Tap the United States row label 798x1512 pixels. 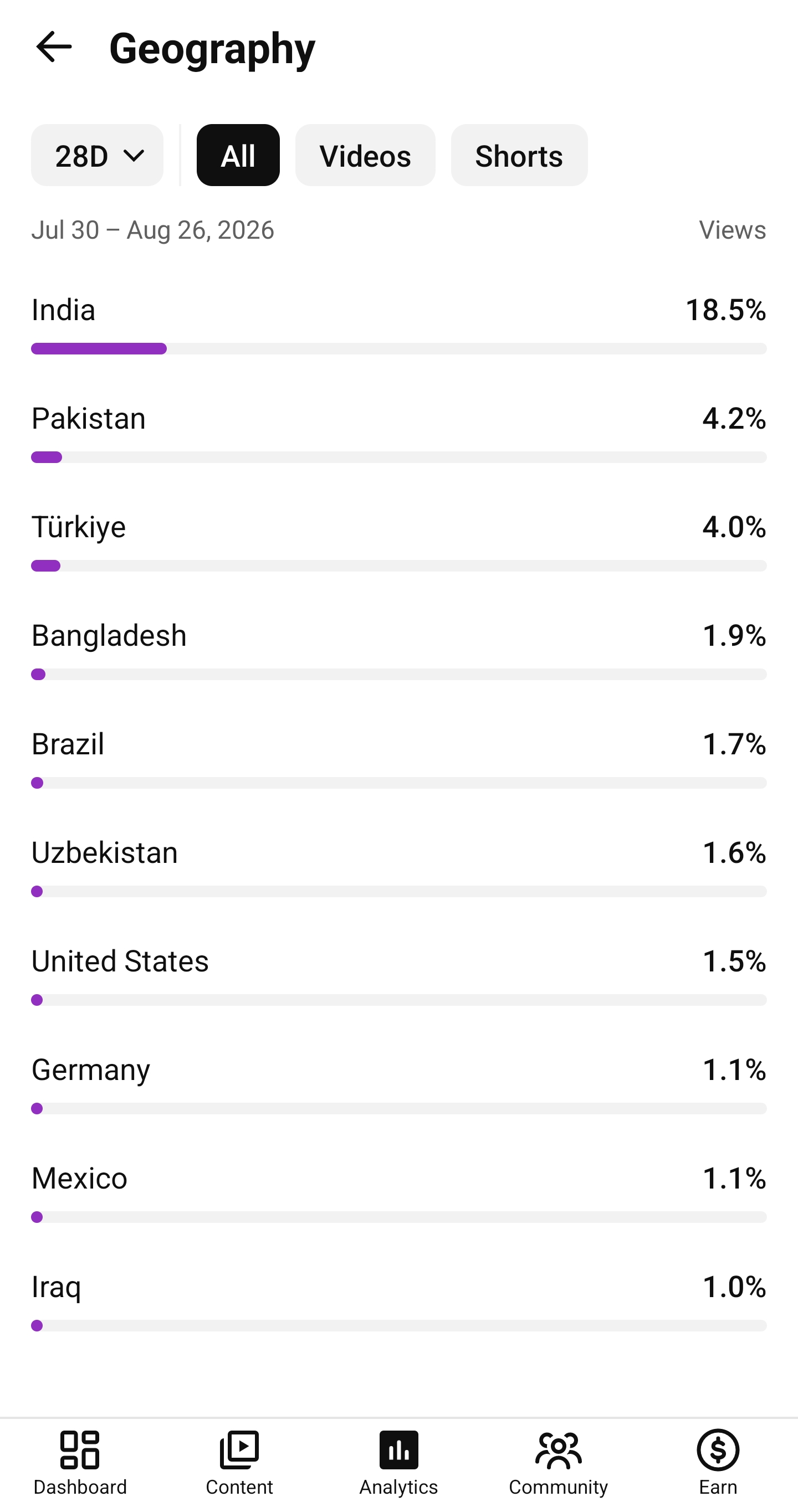click(120, 961)
